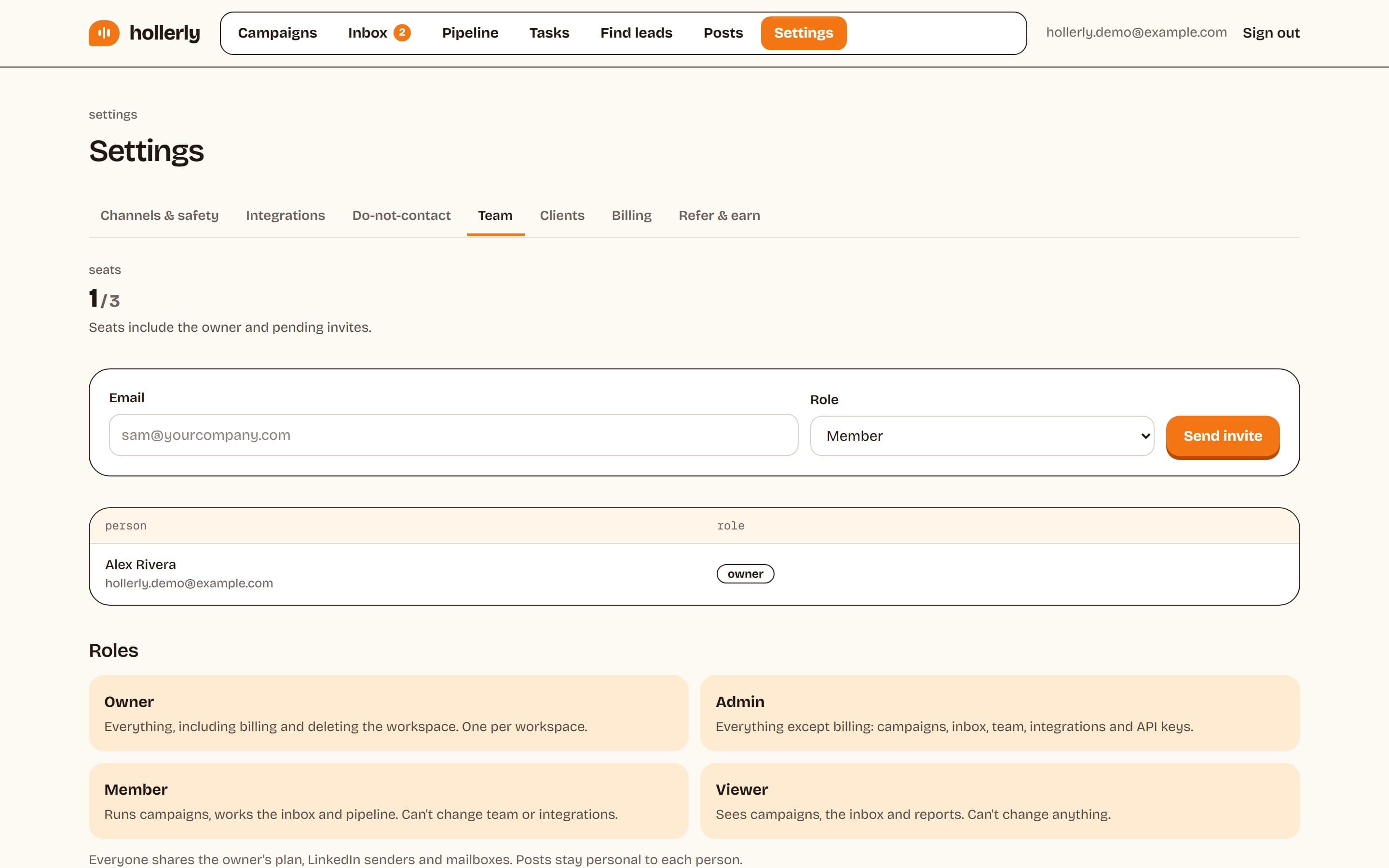Click the Alex Rivera name in team table
1389x868 pixels.
click(x=141, y=564)
